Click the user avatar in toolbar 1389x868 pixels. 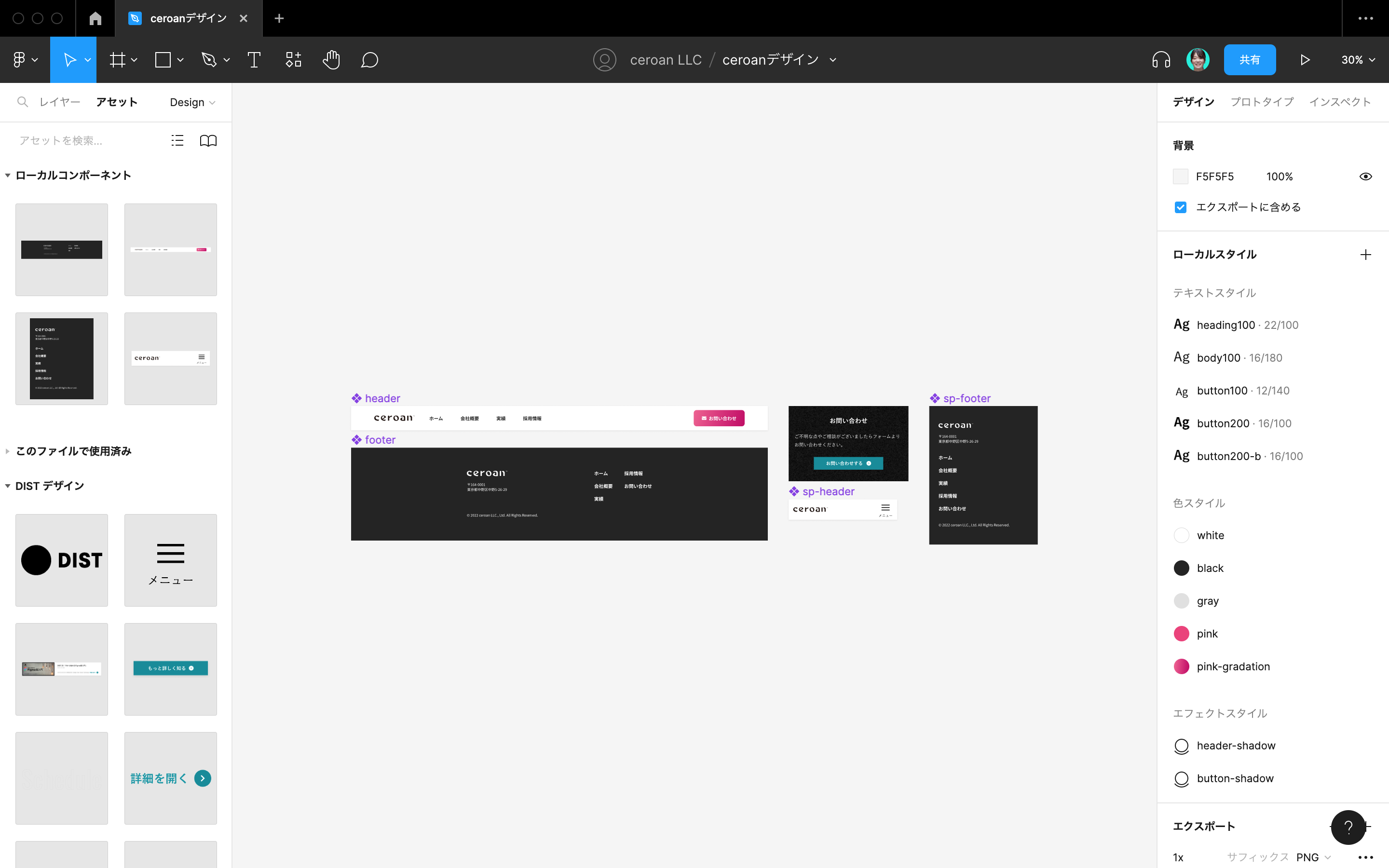click(x=1198, y=60)
